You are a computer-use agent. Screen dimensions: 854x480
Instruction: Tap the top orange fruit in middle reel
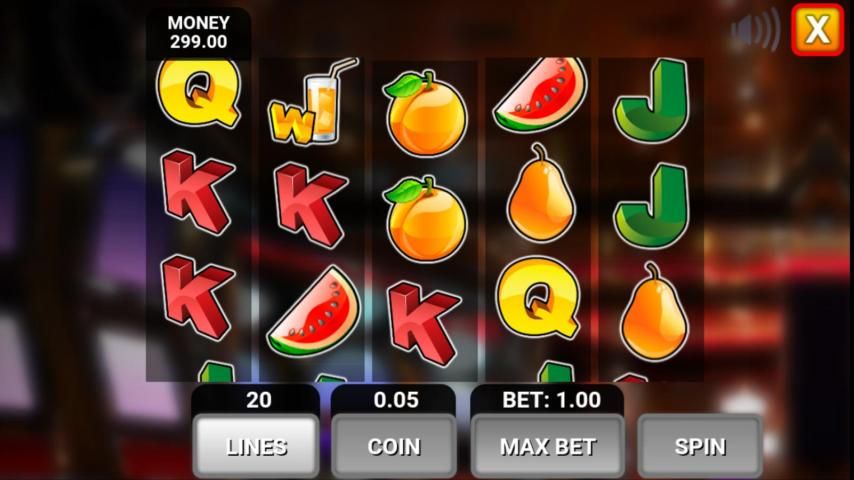425,112
